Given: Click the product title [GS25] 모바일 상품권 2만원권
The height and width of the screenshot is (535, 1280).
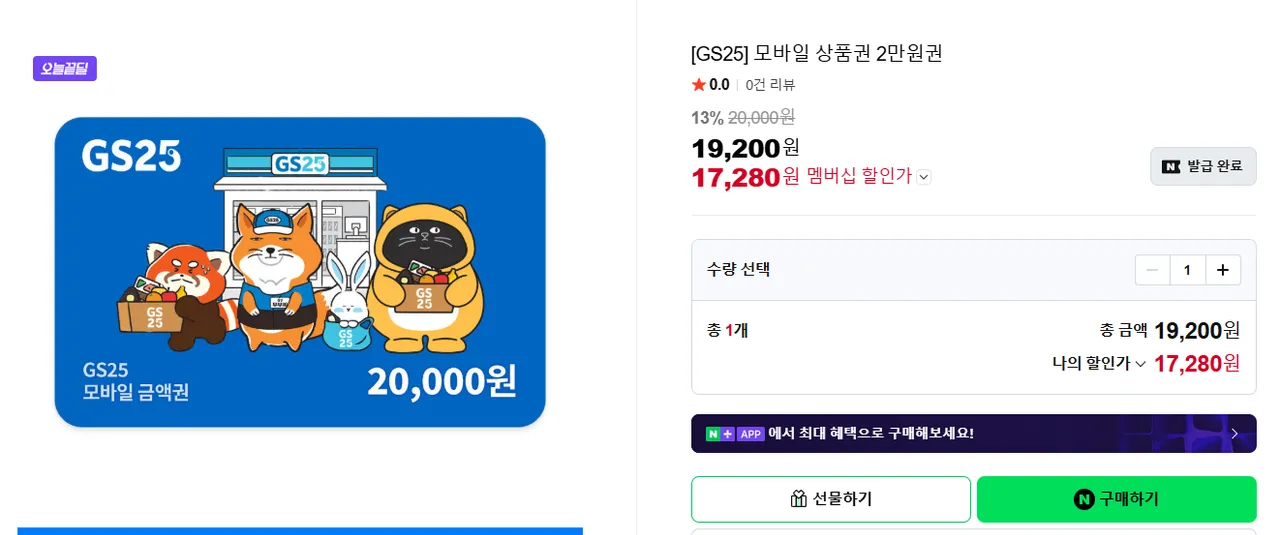Looking at the screenshot, I should (816, 54).
